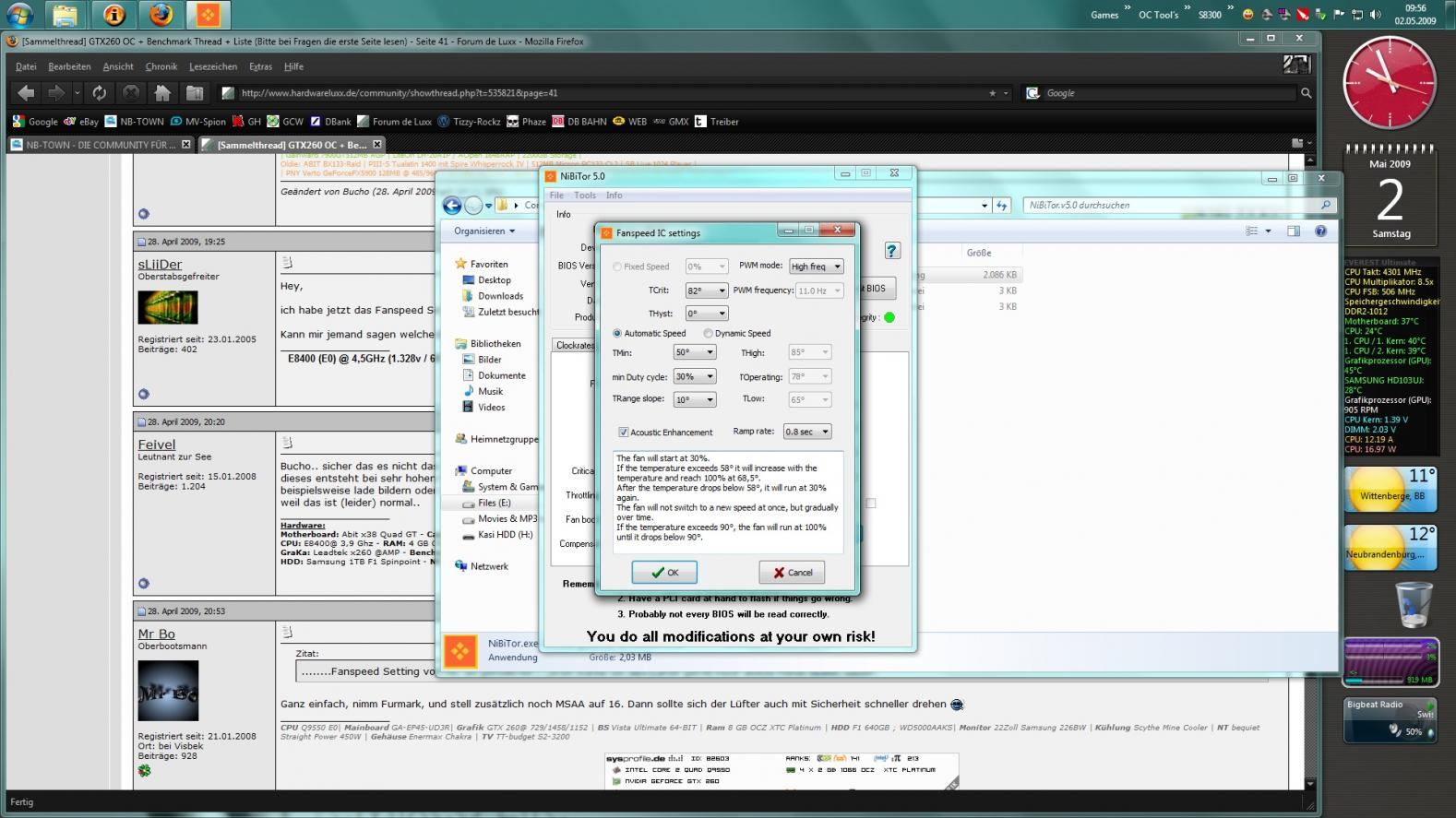Screen dimensions: 1456x818
Task: Toggle Acoustic Enhancement checkbox
Action: pos(623,432)
